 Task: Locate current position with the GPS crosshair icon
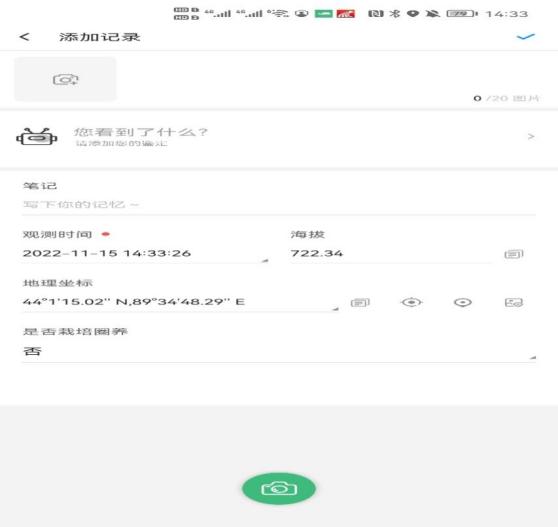pos(412,302)
